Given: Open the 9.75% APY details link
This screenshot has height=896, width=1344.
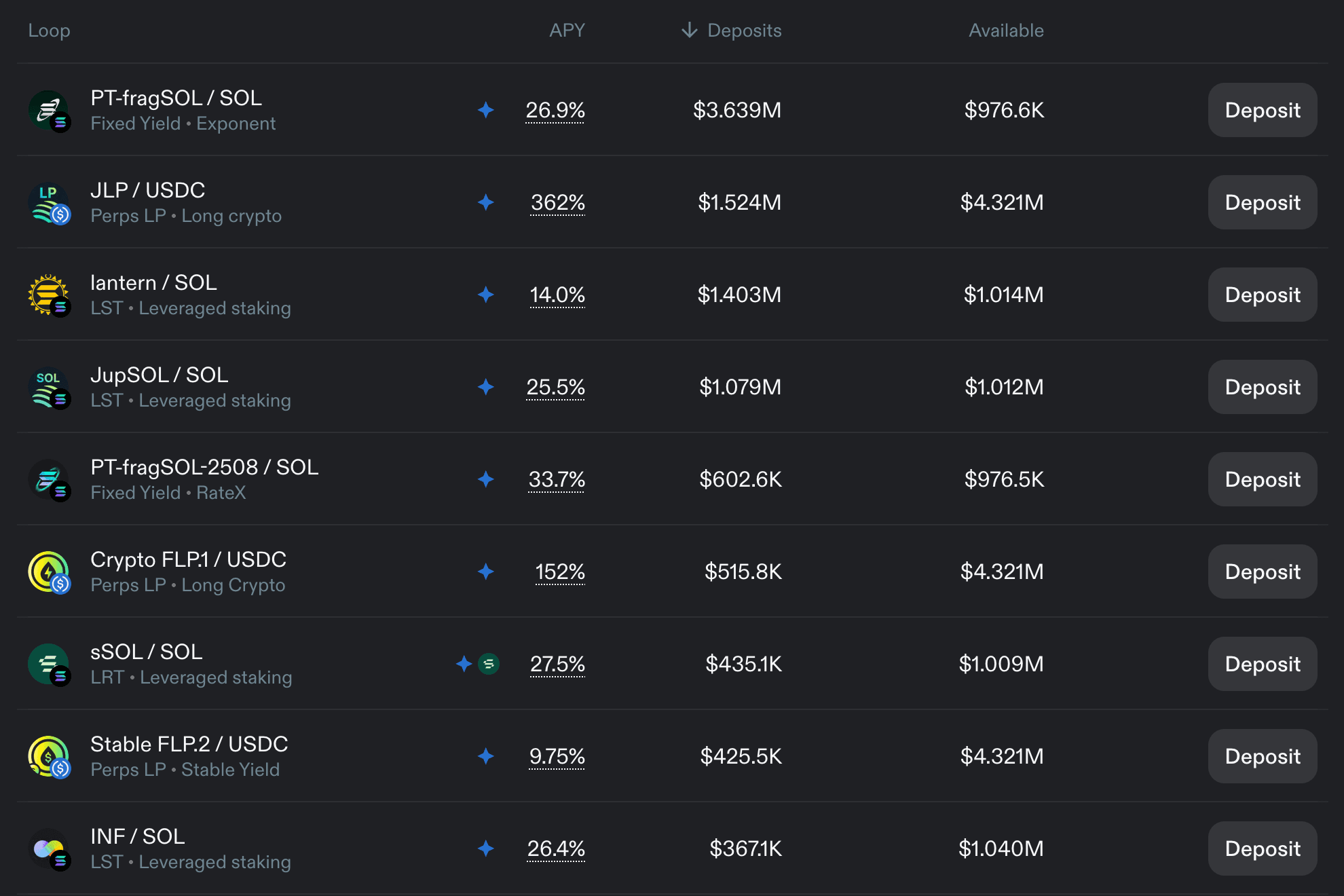Looking at the screenshot, I should tap(557, 757).
